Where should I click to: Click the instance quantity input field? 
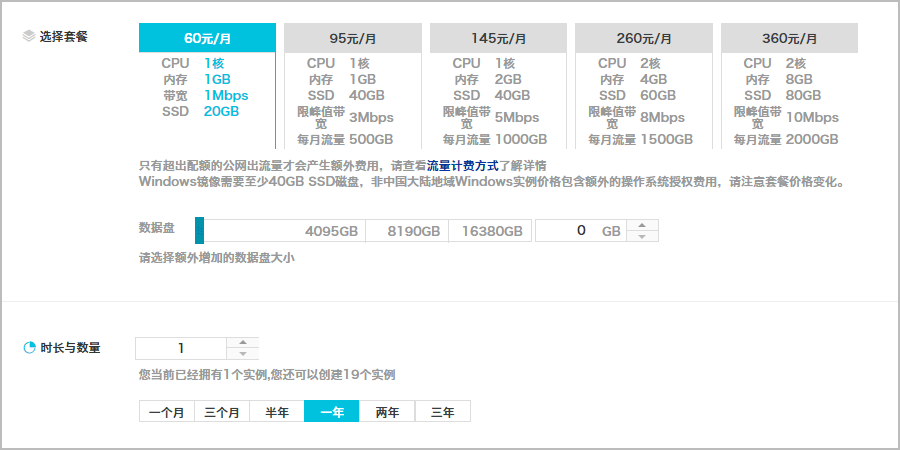click(x=181, y=348)
